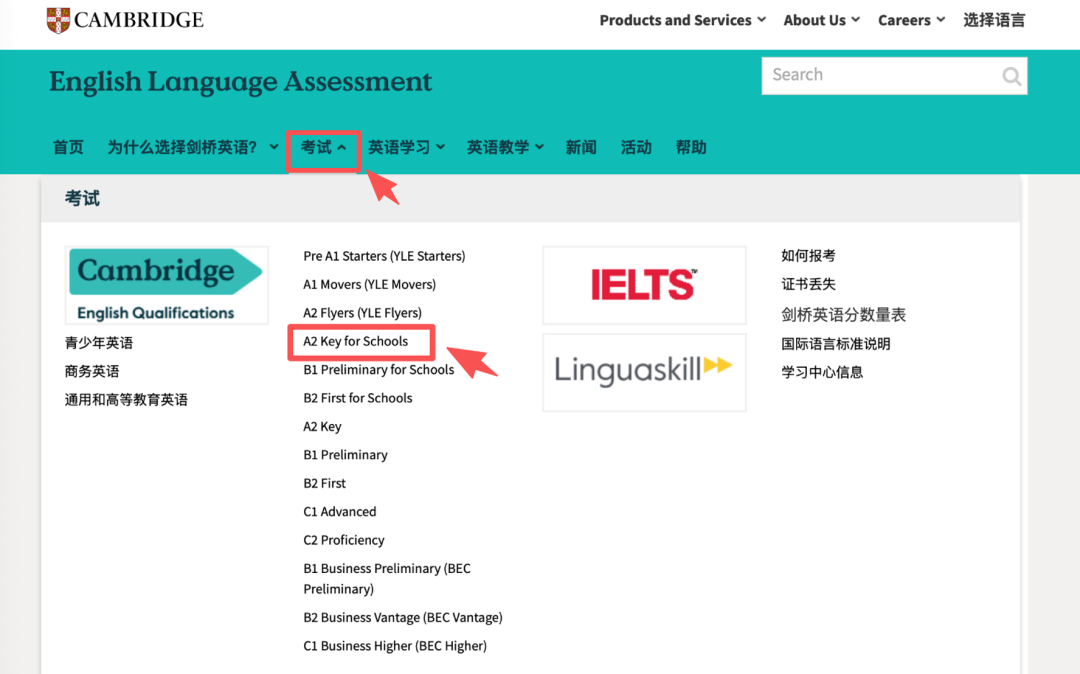Select the plain B2 First link
This screenshot has height=674, width=1080.
(324, 483)
